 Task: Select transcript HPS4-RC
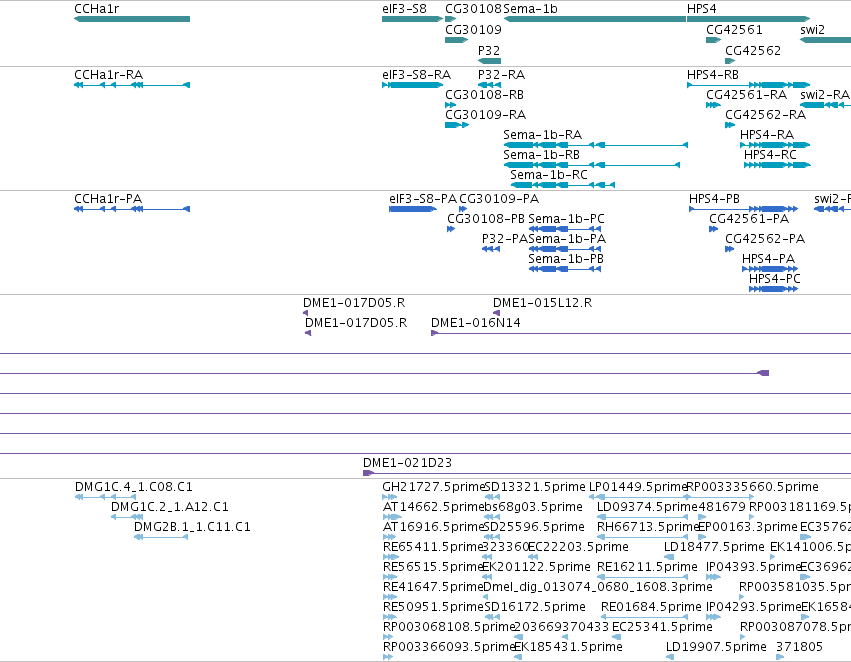(x=770, y=155)
